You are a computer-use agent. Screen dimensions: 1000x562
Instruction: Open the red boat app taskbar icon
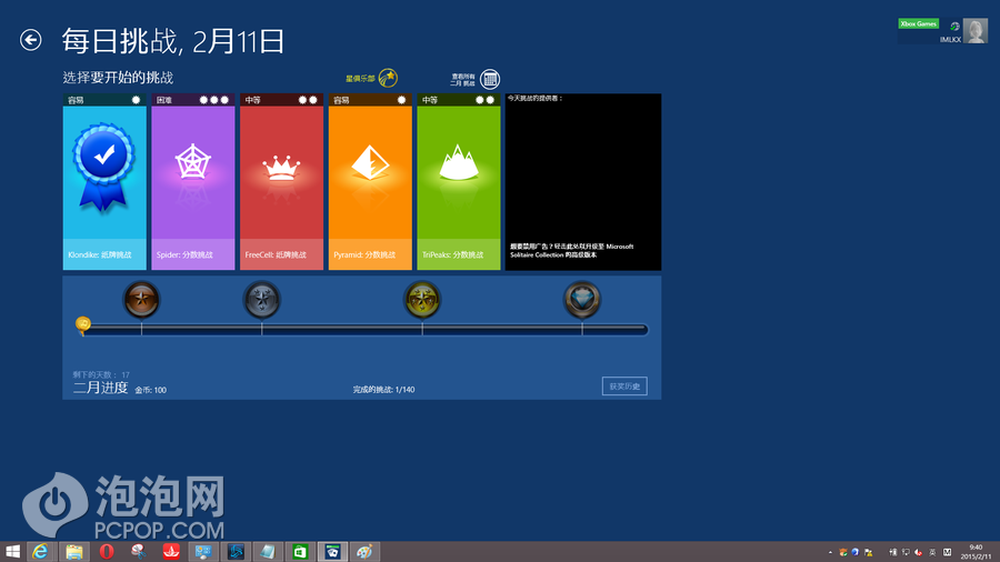pyautogui.click(x=171, y=552)
